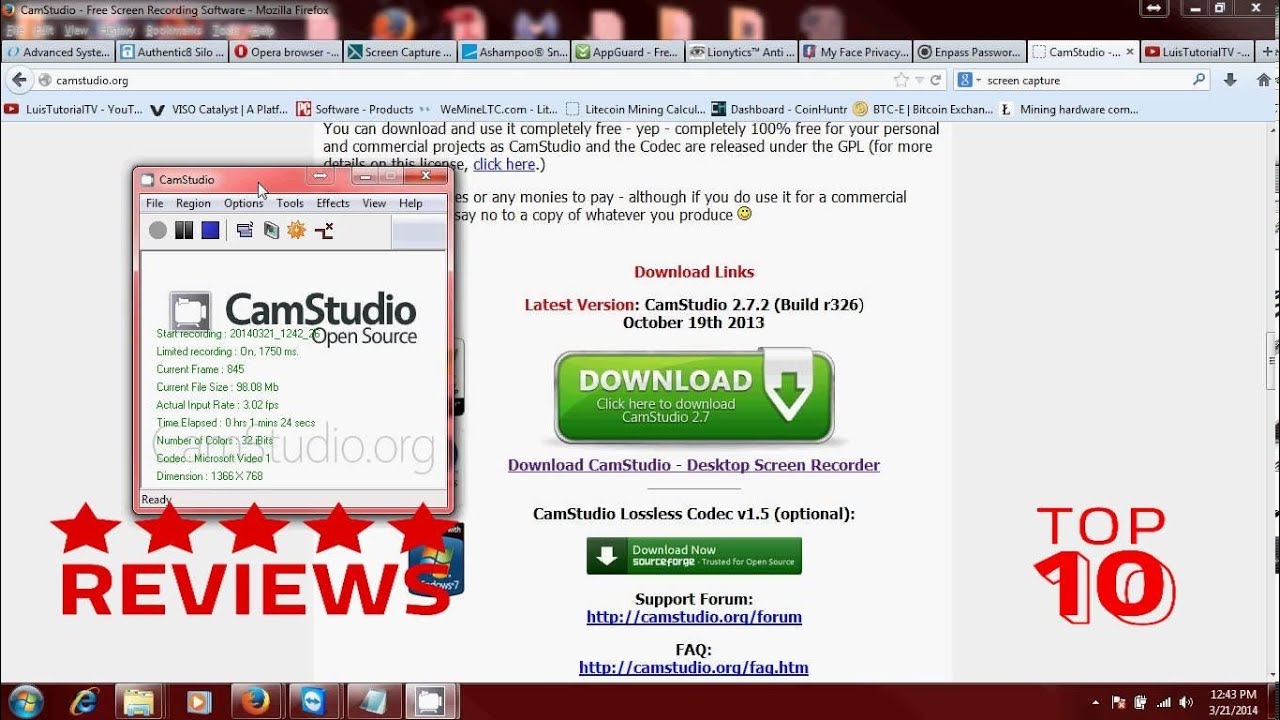
Task: Switch to LuisTutorialTV tab
Action: (1198, 52)
